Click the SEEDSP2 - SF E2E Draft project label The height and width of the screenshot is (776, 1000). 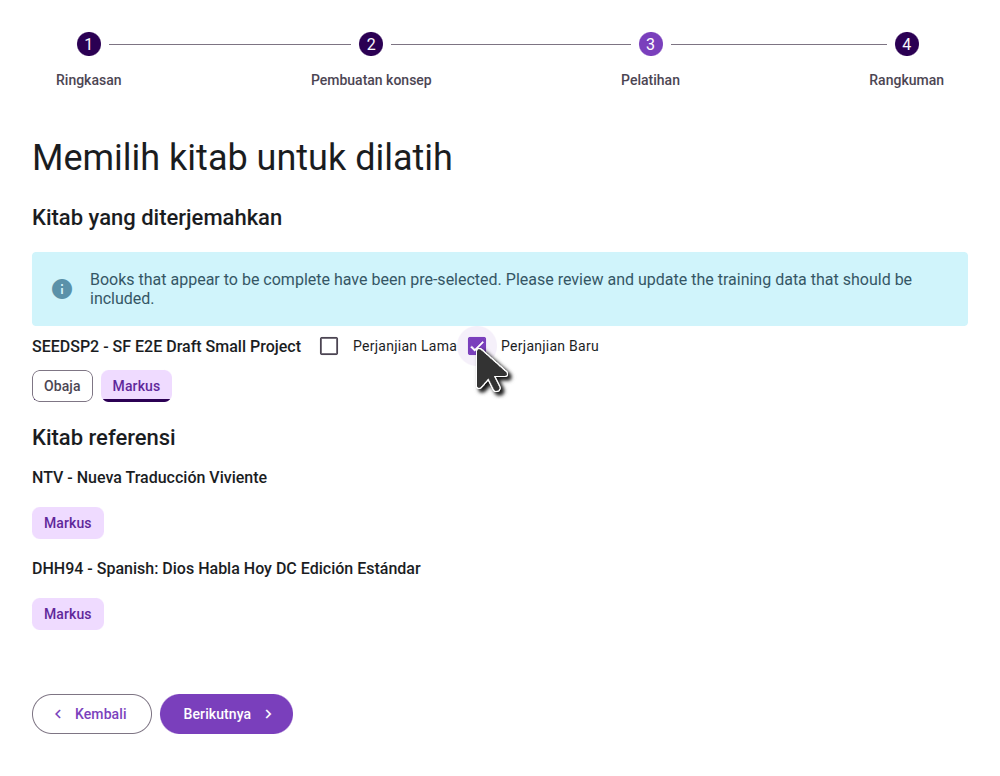[x=166, y=346]
